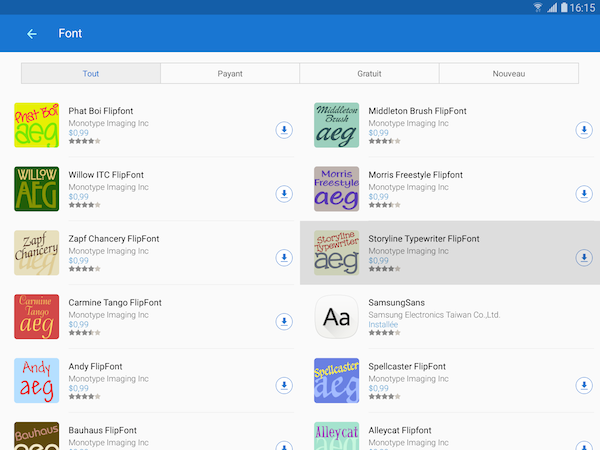Open Carmine Tango font thumbnail
Image resolution: width=600 pixels, height=450 pixels.
pos(37,317)
